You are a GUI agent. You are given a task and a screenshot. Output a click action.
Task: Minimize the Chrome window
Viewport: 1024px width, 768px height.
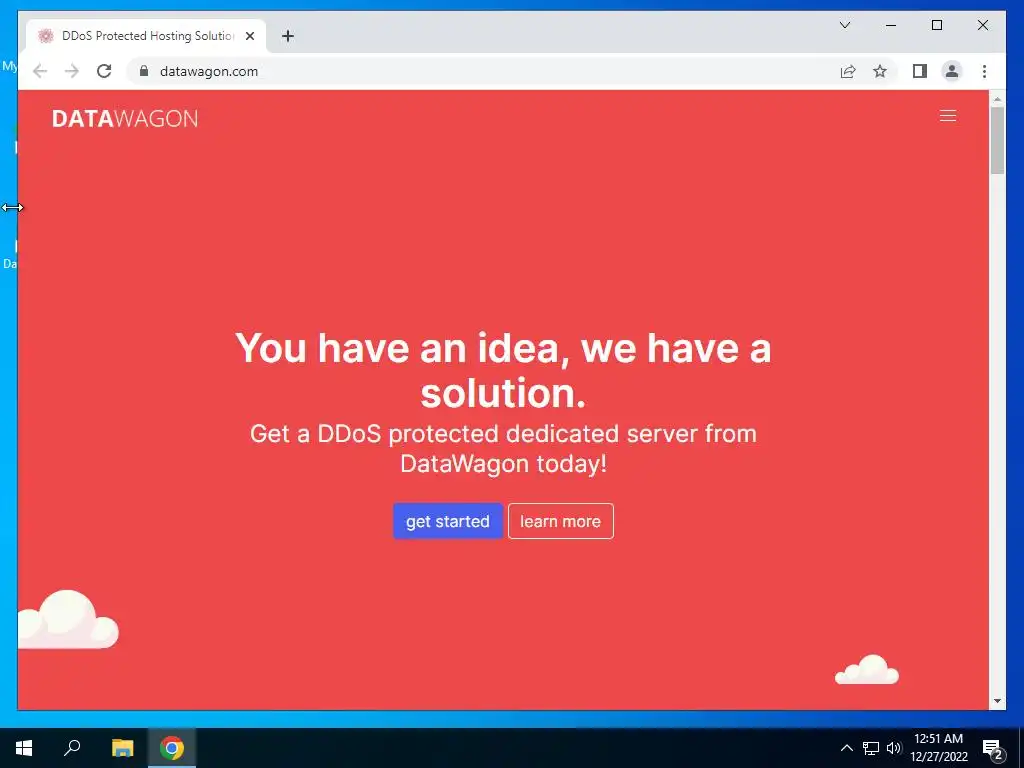[x=891, y=25]
